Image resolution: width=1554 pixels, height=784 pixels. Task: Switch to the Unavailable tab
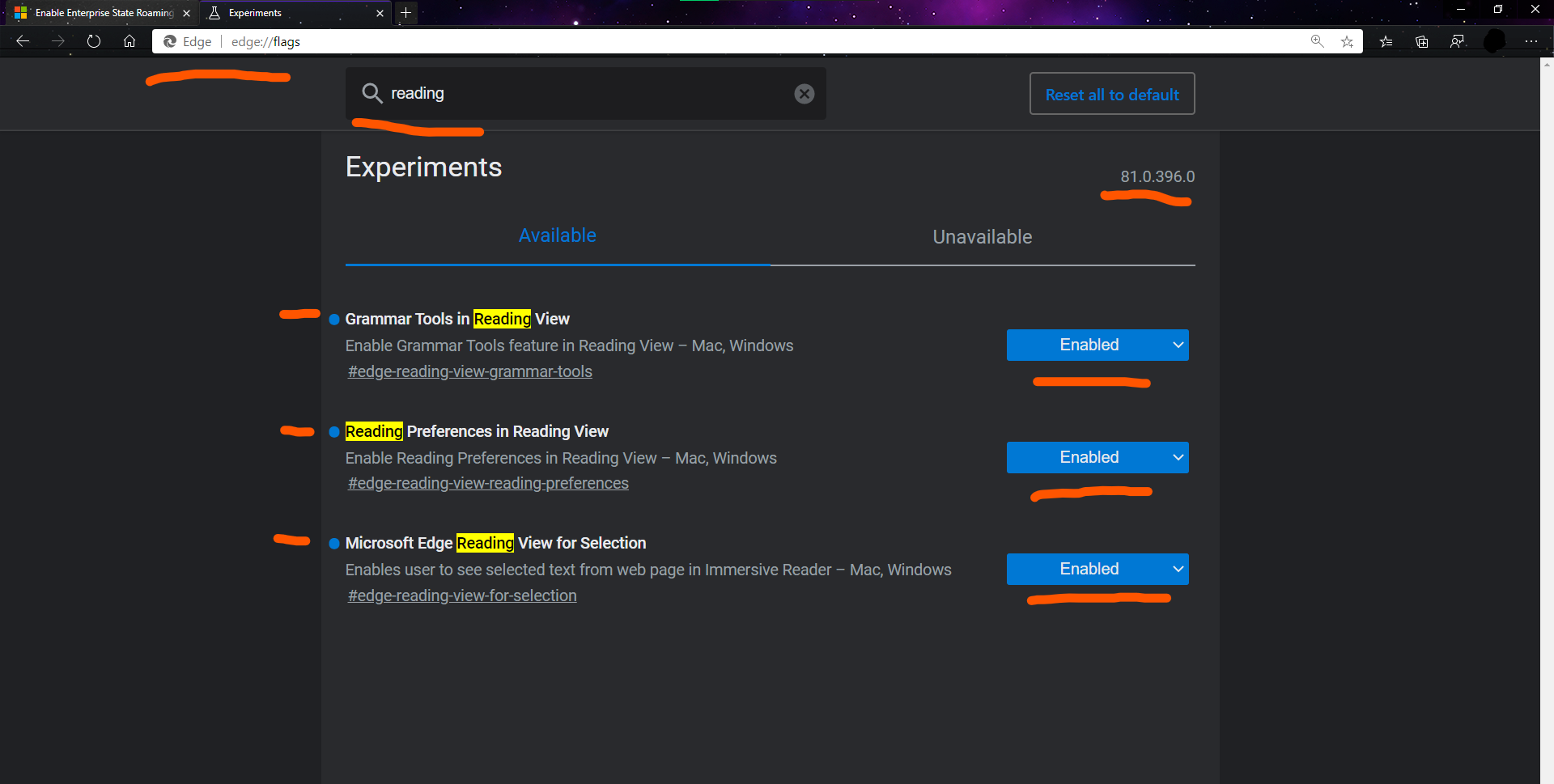[982, 236]
